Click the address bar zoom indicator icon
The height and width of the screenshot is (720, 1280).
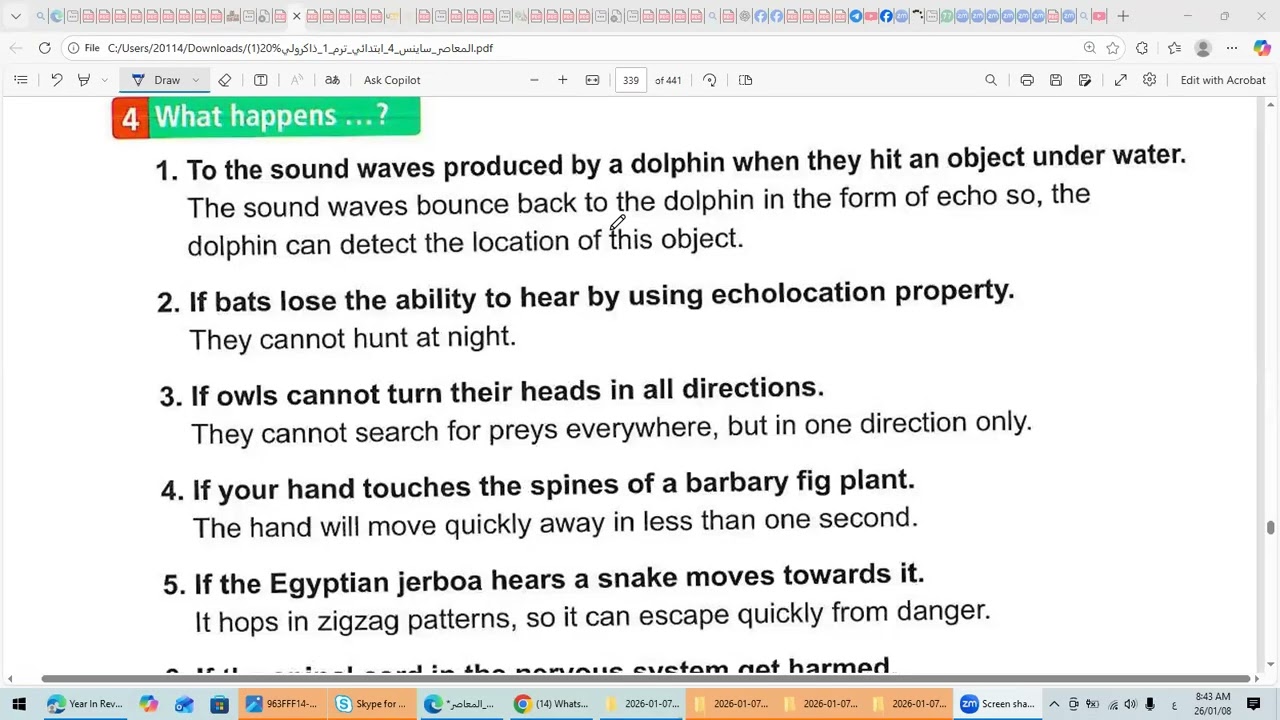pos(1090,48)
